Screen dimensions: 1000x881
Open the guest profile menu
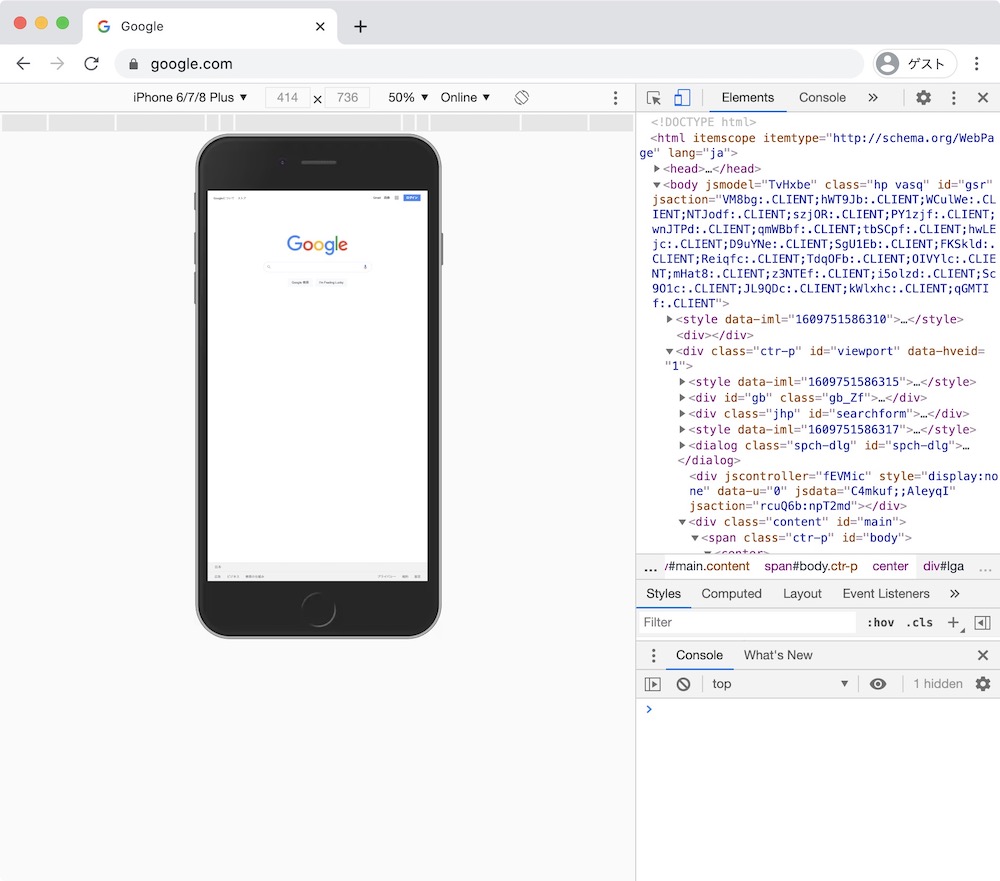coord(915,63)
